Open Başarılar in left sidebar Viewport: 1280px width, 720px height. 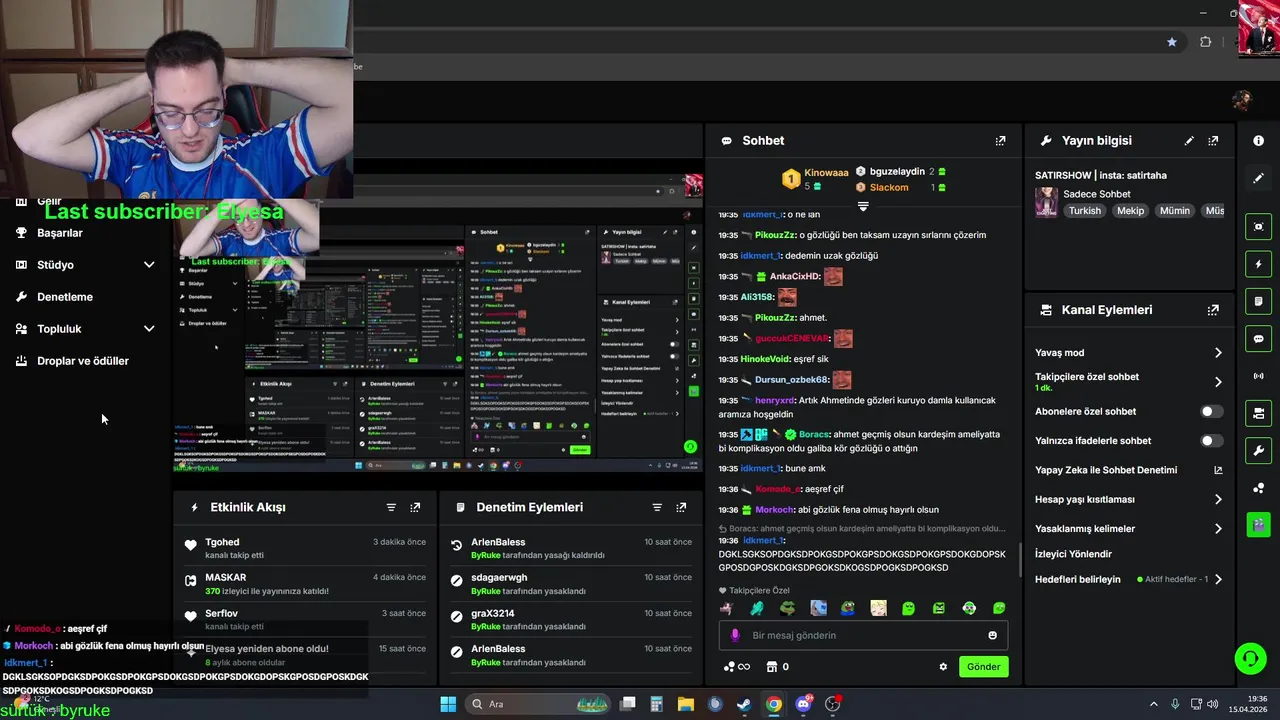pos(60,233)
